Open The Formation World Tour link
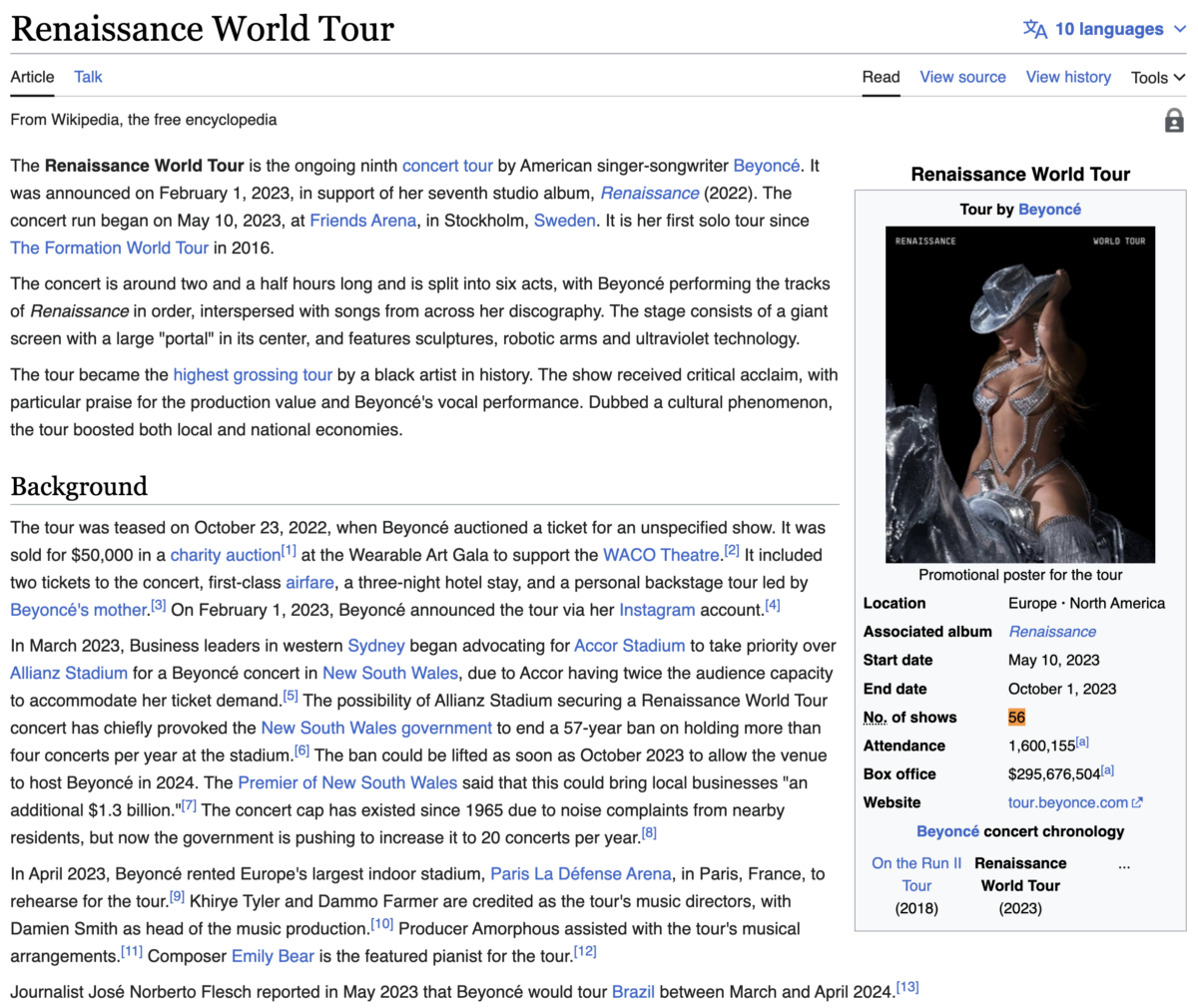1198x1008 pixels. point(109,248)
